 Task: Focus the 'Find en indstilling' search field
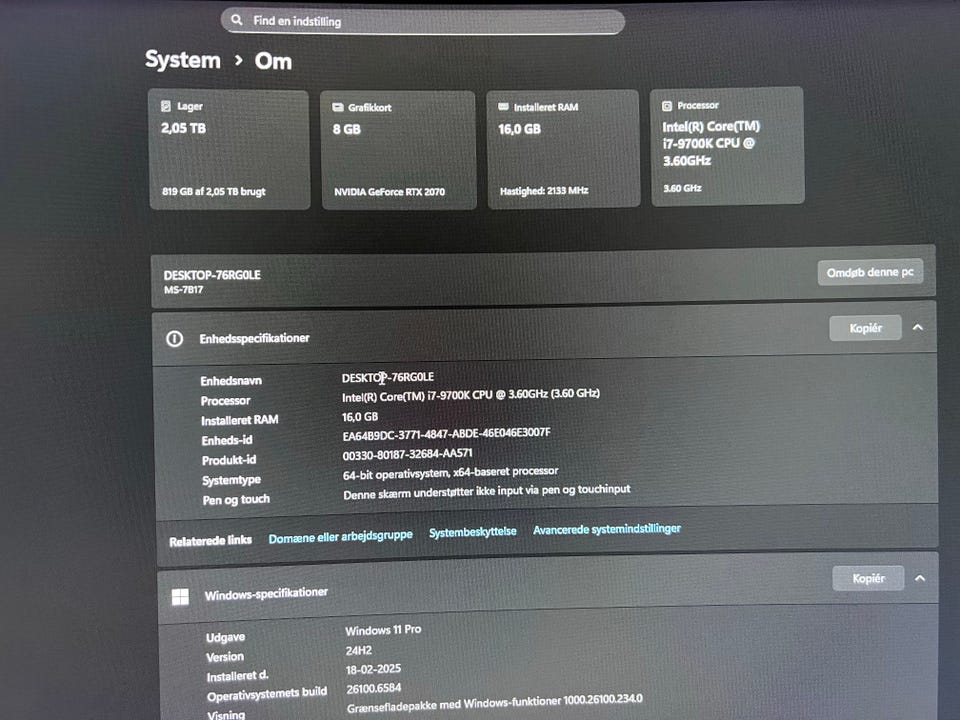tap(422, 21)
